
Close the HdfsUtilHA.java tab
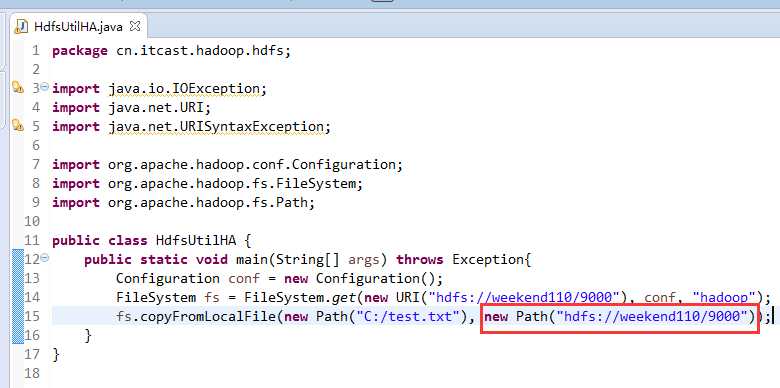[135, 26]
